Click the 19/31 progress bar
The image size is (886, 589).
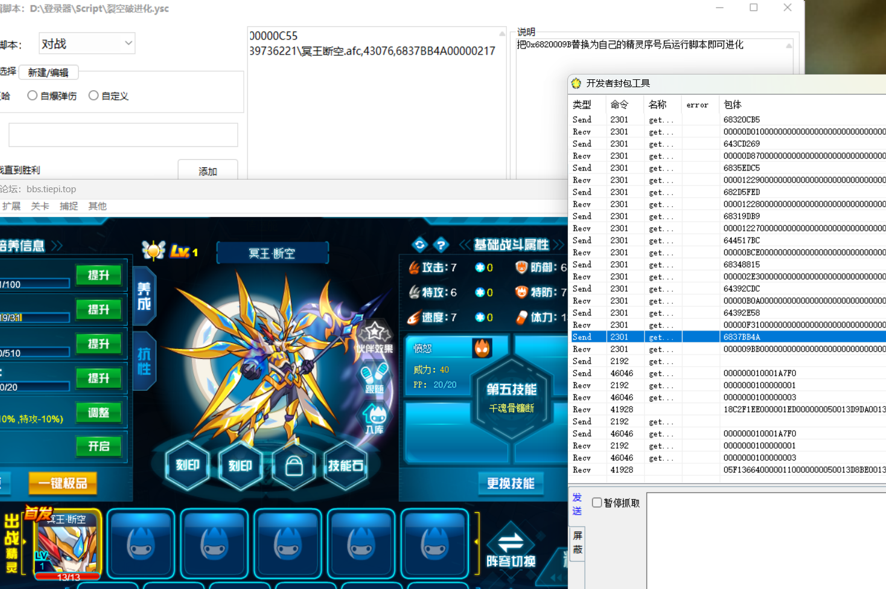[x=34, y=318]
